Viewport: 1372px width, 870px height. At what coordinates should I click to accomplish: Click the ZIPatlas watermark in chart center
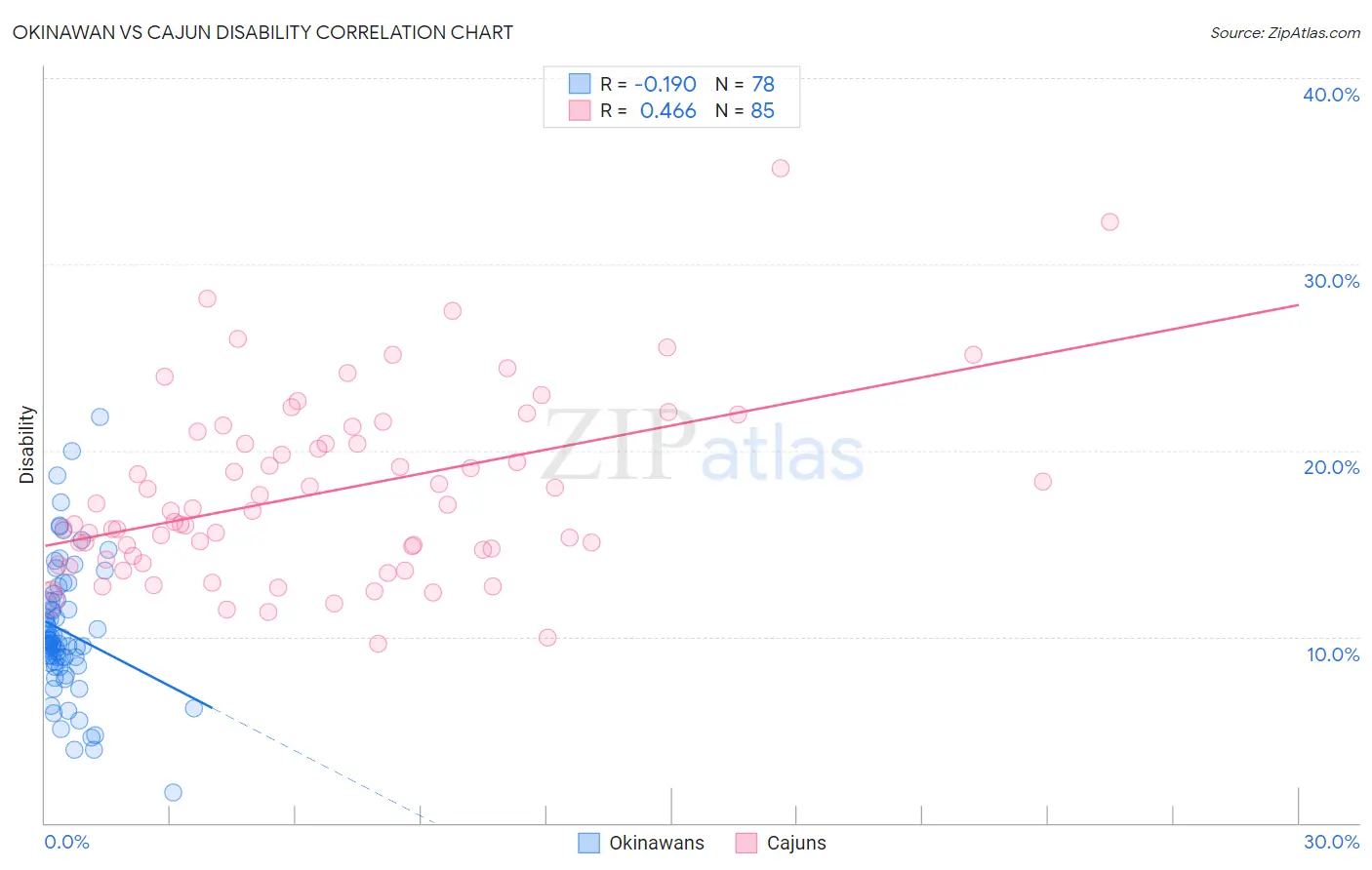click(x=704, y=447)
